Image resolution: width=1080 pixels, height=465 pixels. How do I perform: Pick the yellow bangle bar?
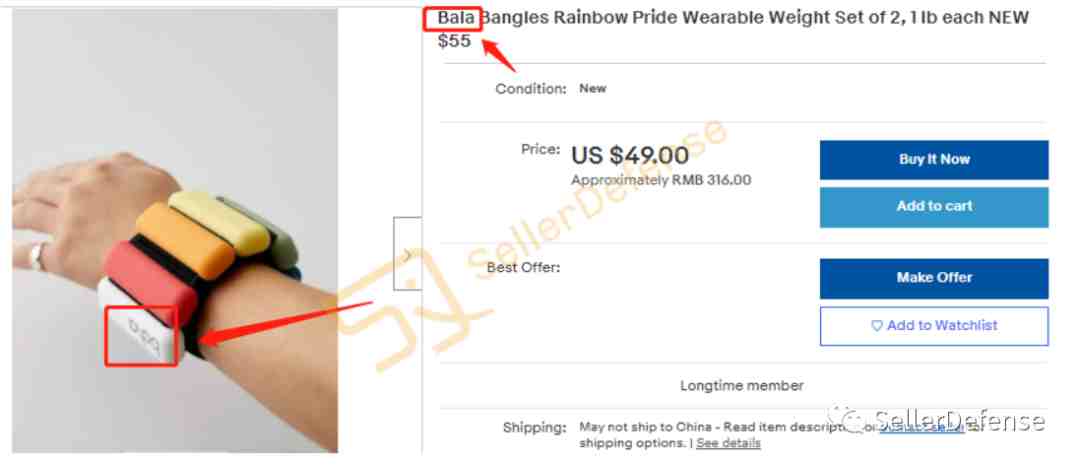tap(219, 221)
